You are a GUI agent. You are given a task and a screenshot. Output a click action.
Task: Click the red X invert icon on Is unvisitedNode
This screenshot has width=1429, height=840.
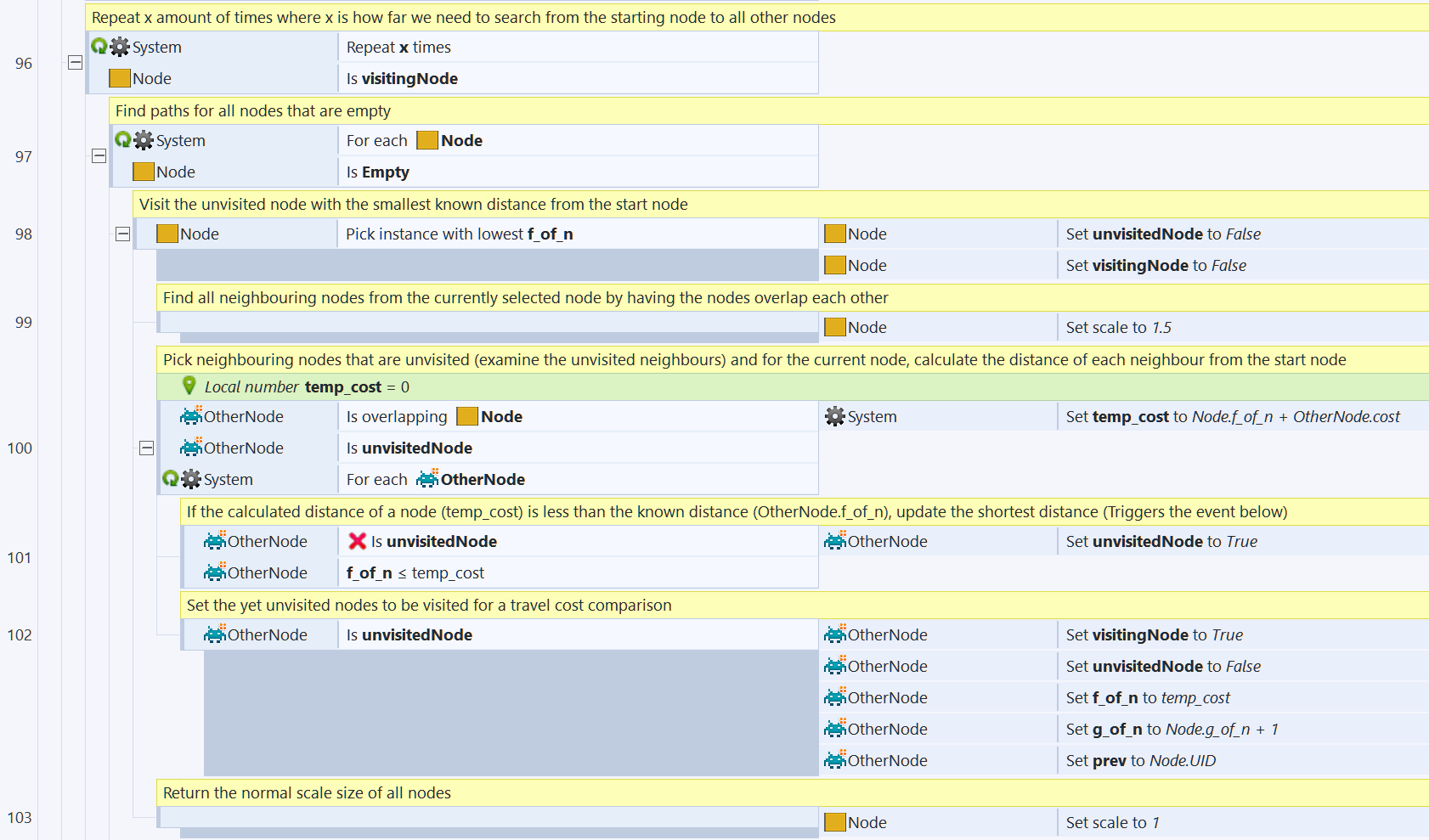[358, 542]
